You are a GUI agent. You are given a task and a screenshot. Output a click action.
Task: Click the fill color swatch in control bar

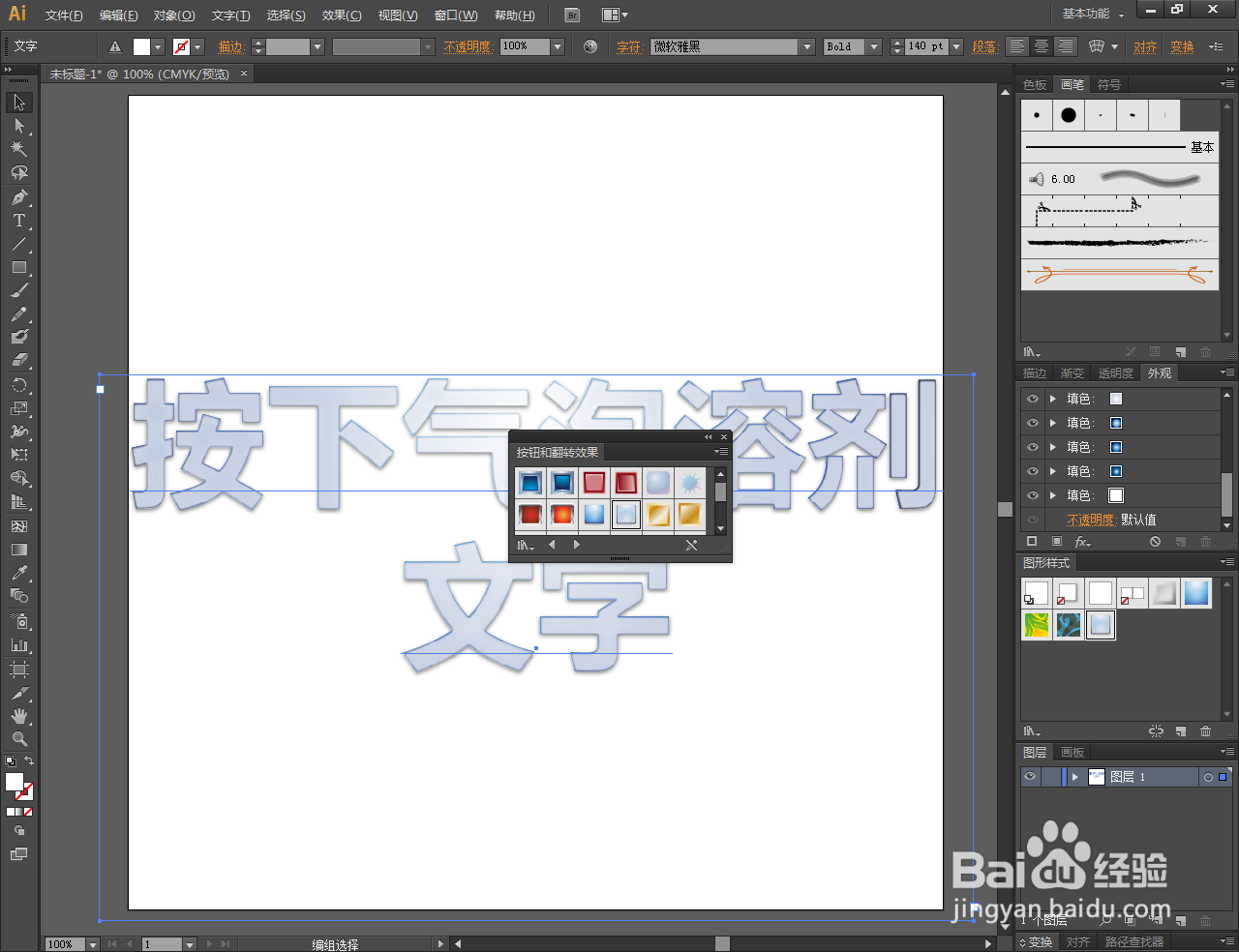point(141,46)
